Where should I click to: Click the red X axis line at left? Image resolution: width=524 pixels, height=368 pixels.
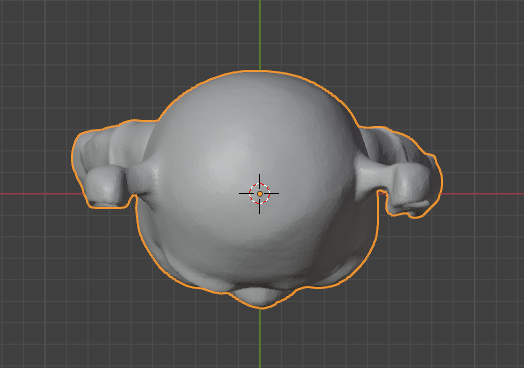click(x=41, y=194)
